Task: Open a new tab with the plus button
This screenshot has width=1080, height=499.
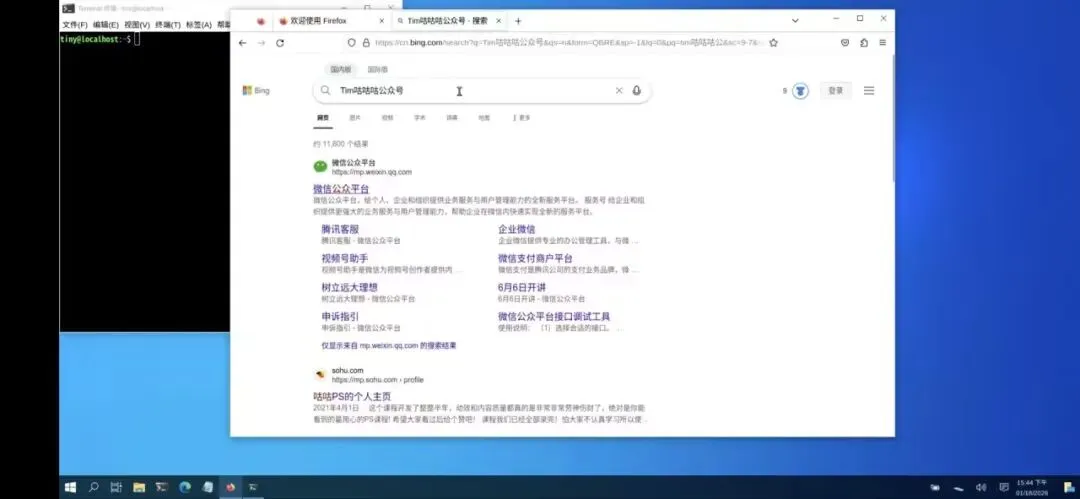Action: point(518,21)
